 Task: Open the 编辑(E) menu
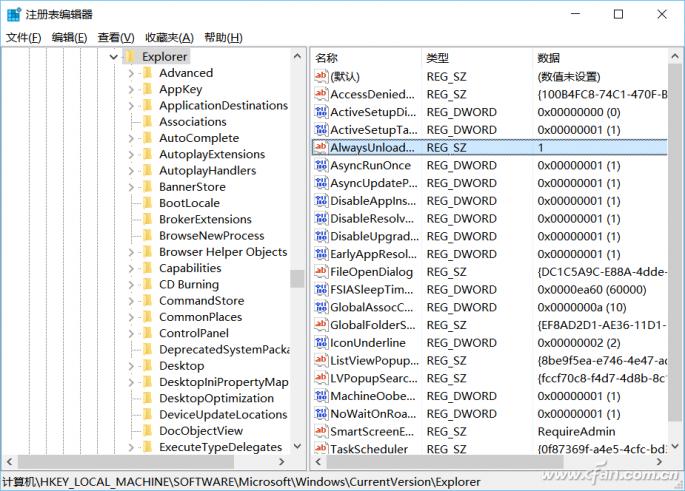[69, 38]
